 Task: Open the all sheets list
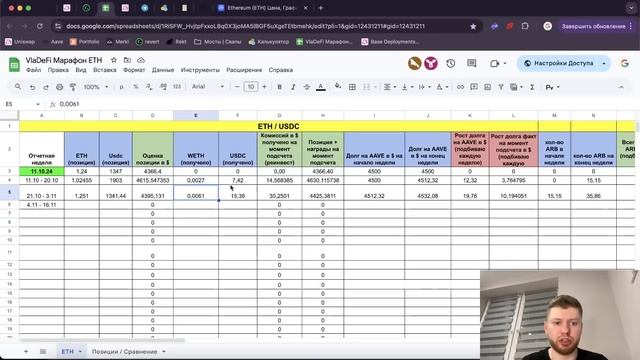(x=43, y=351)
